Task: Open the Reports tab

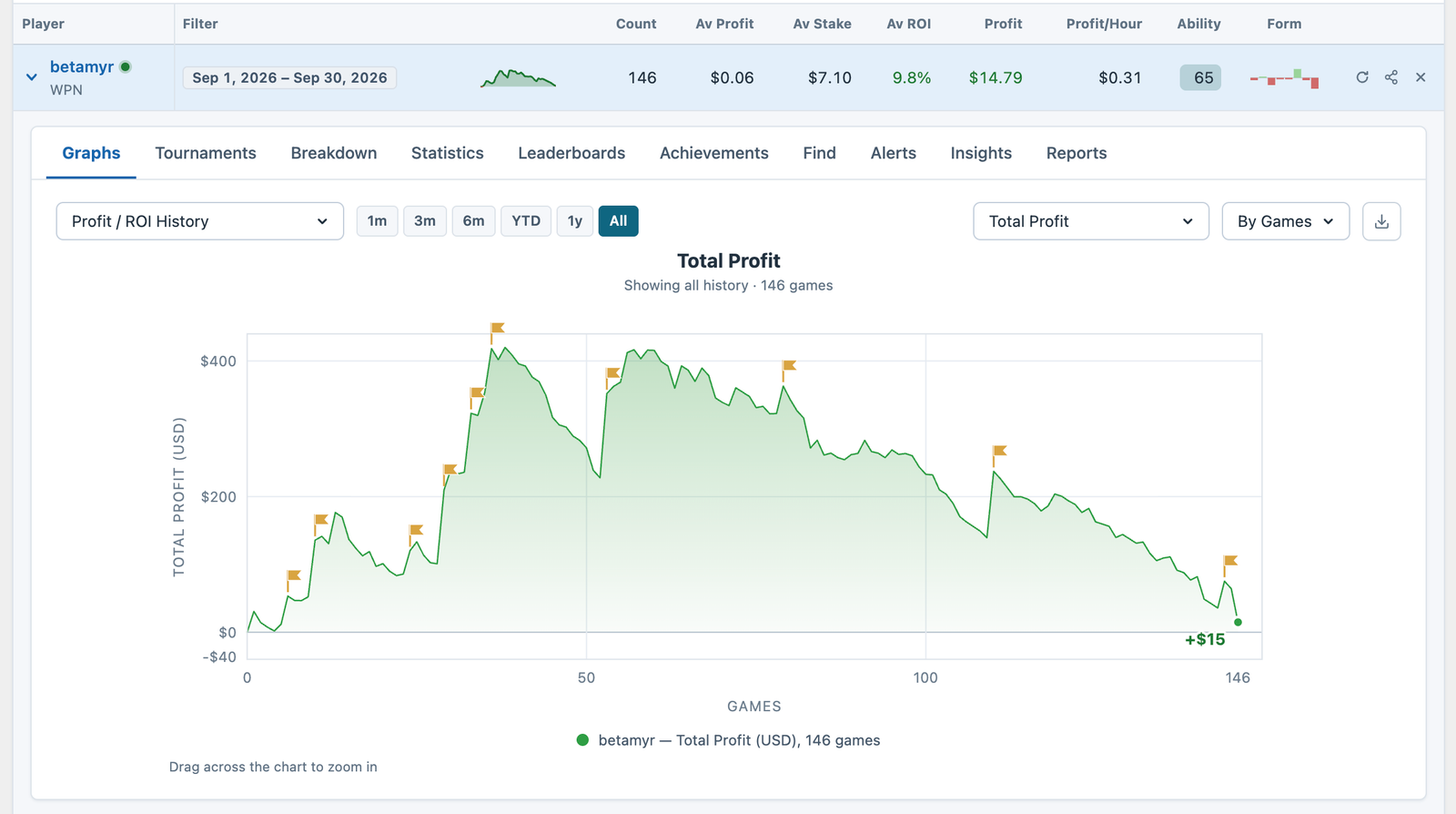Action: point(1077,153)
